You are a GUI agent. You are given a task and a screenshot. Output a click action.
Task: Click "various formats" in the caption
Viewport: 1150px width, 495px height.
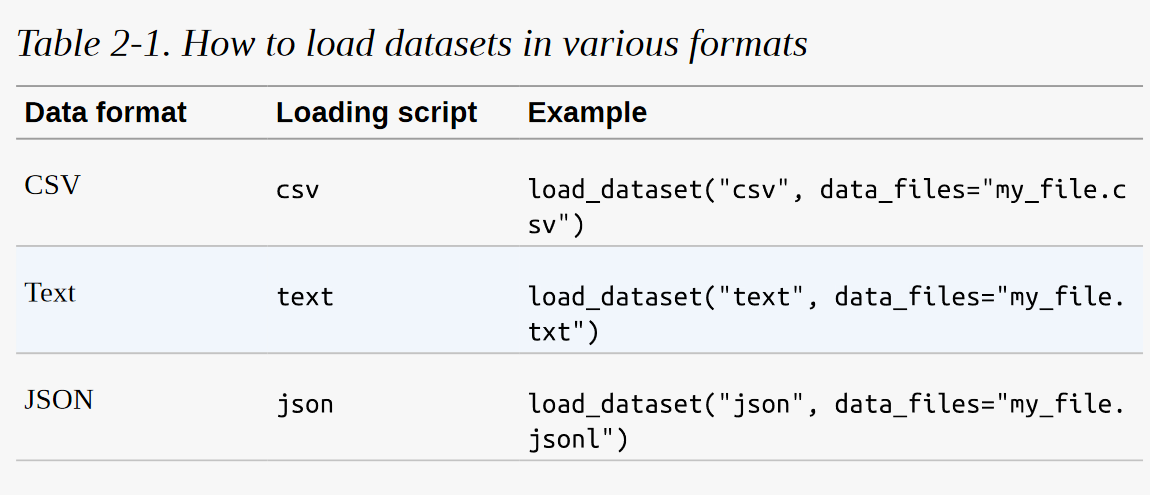click(x=685, y=44)
